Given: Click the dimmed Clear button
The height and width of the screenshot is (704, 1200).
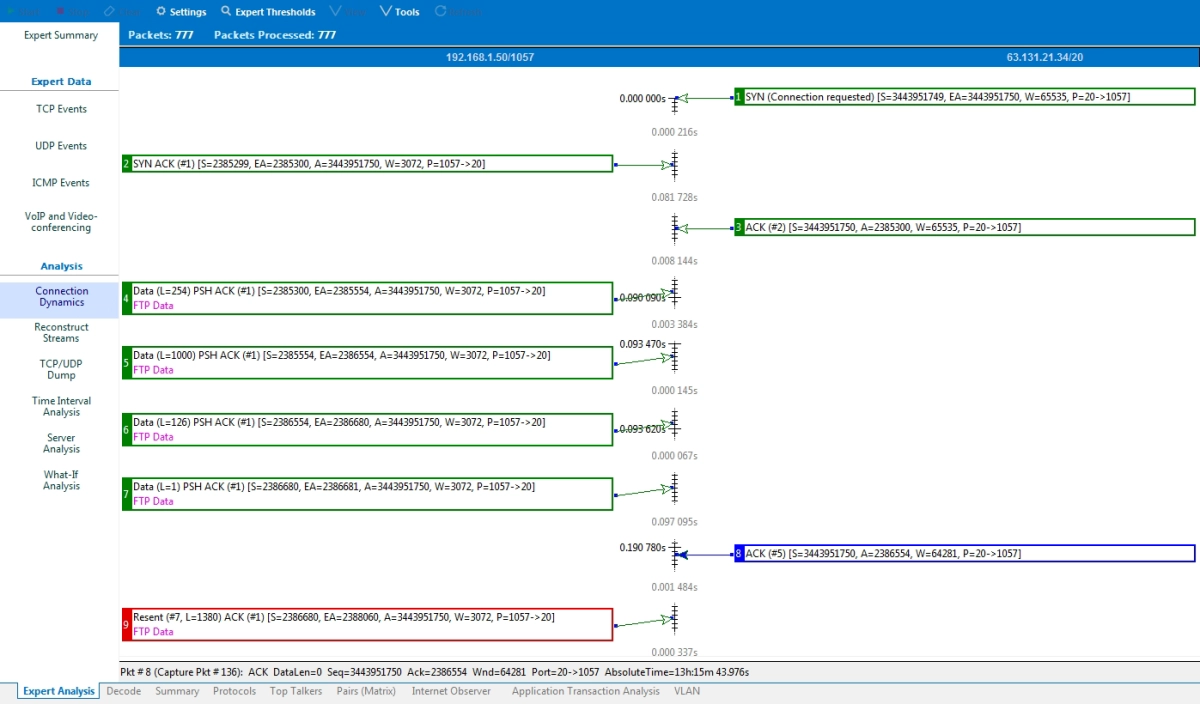Looking at the screenshot, I should pos(123,12).
